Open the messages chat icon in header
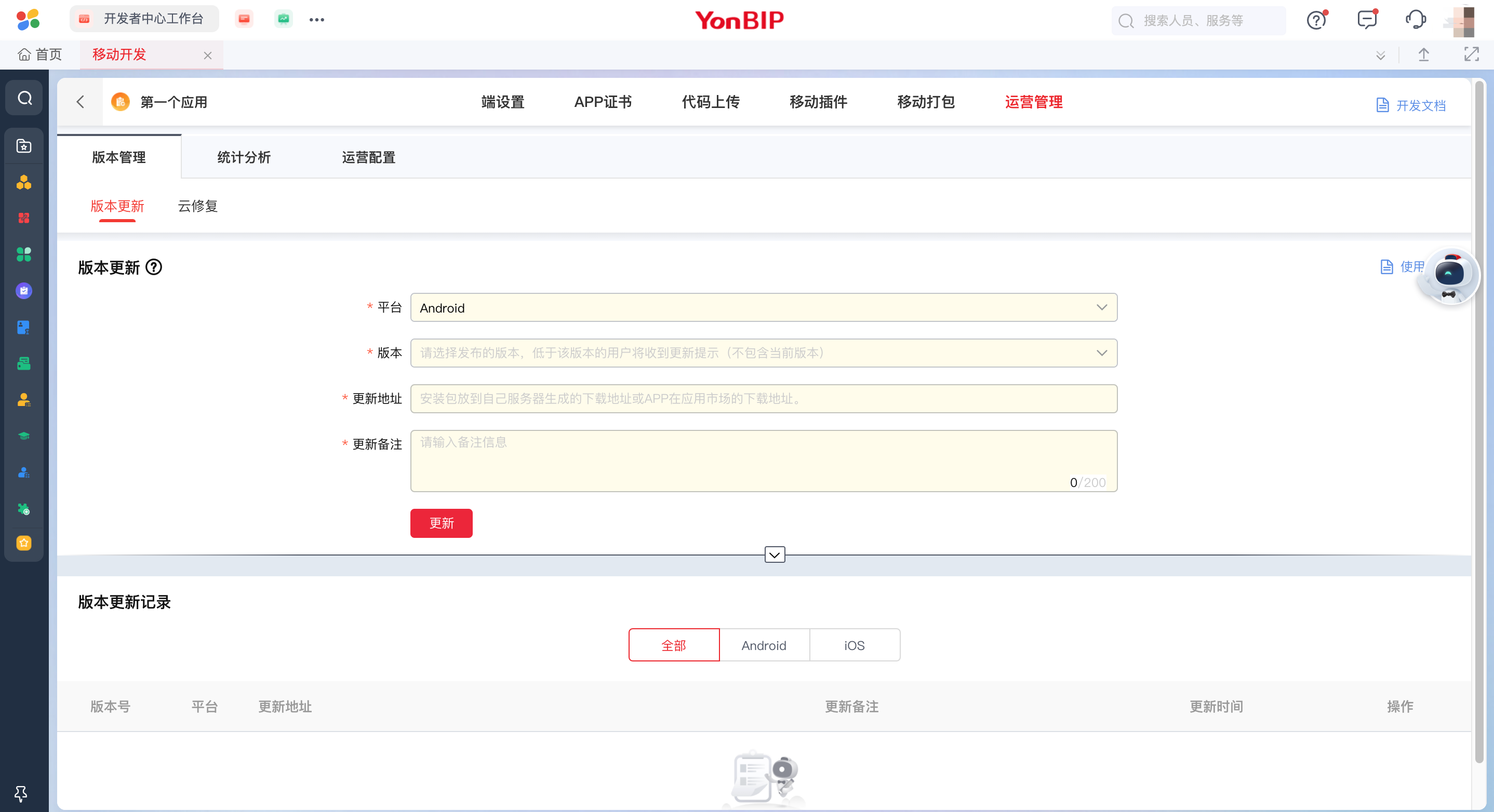The image size is (1494, 812). pos(1366,20)
